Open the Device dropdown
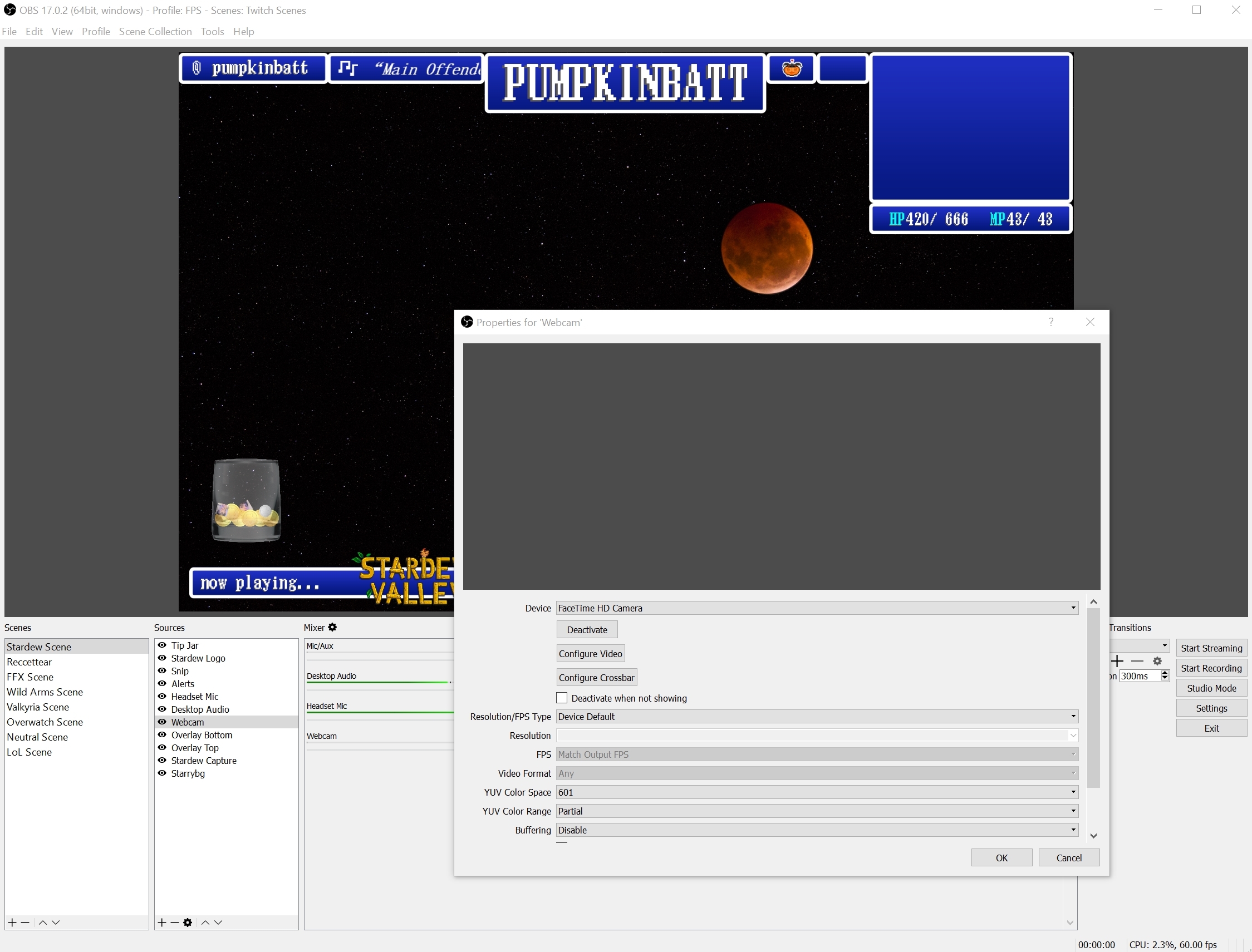Viewport: 1252px width, 952px height. click(817, 608)
